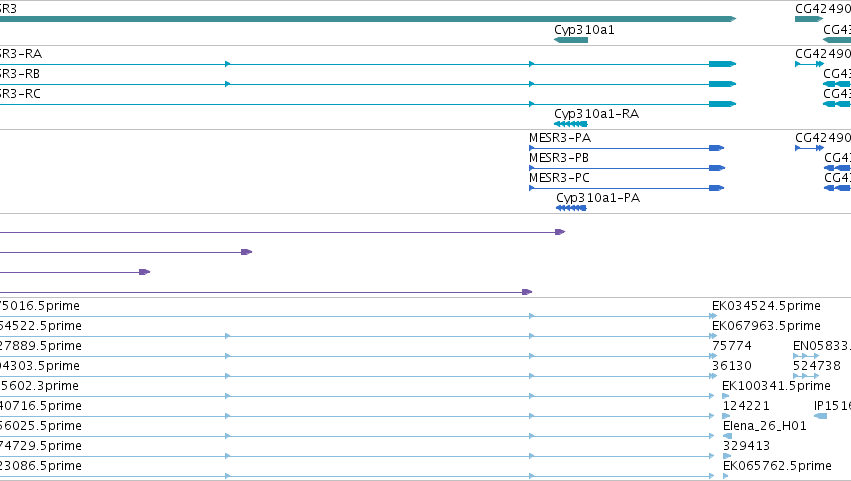Screen dimensions: 851x481
Task: Select the SR3-RA transcript label
Action: (x=21, y=54)
